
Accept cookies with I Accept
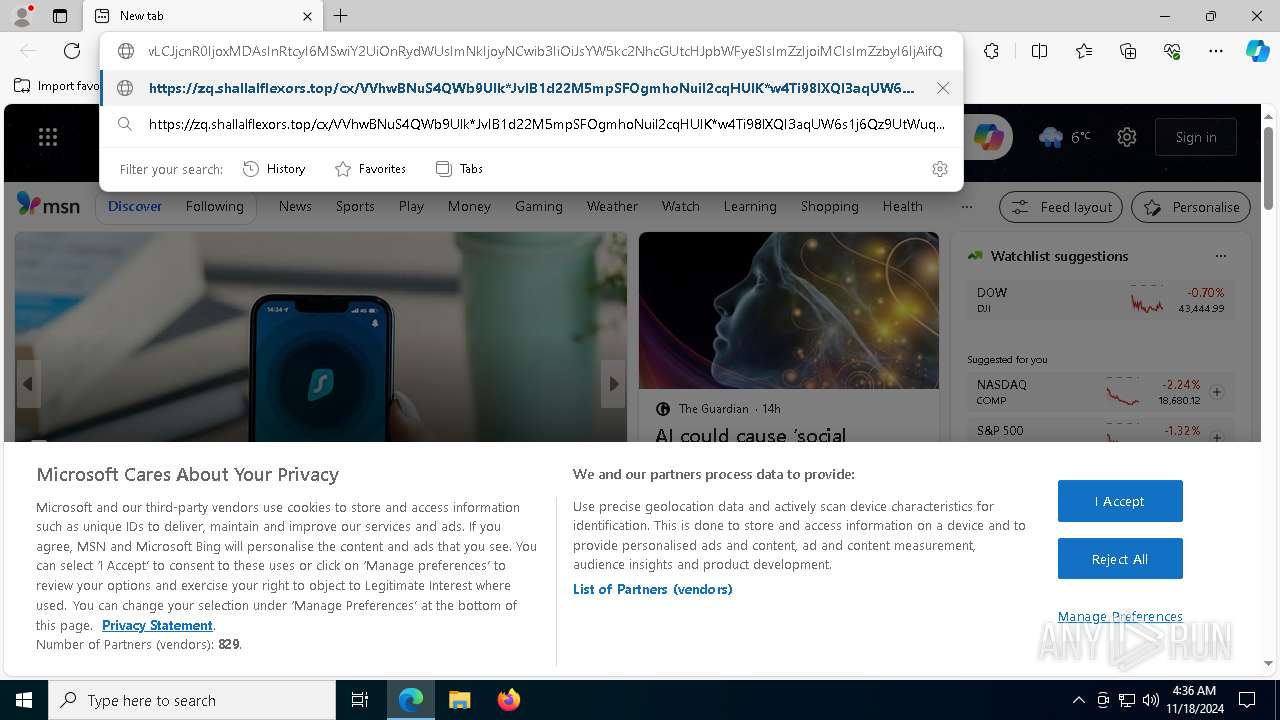(1120, 501)
